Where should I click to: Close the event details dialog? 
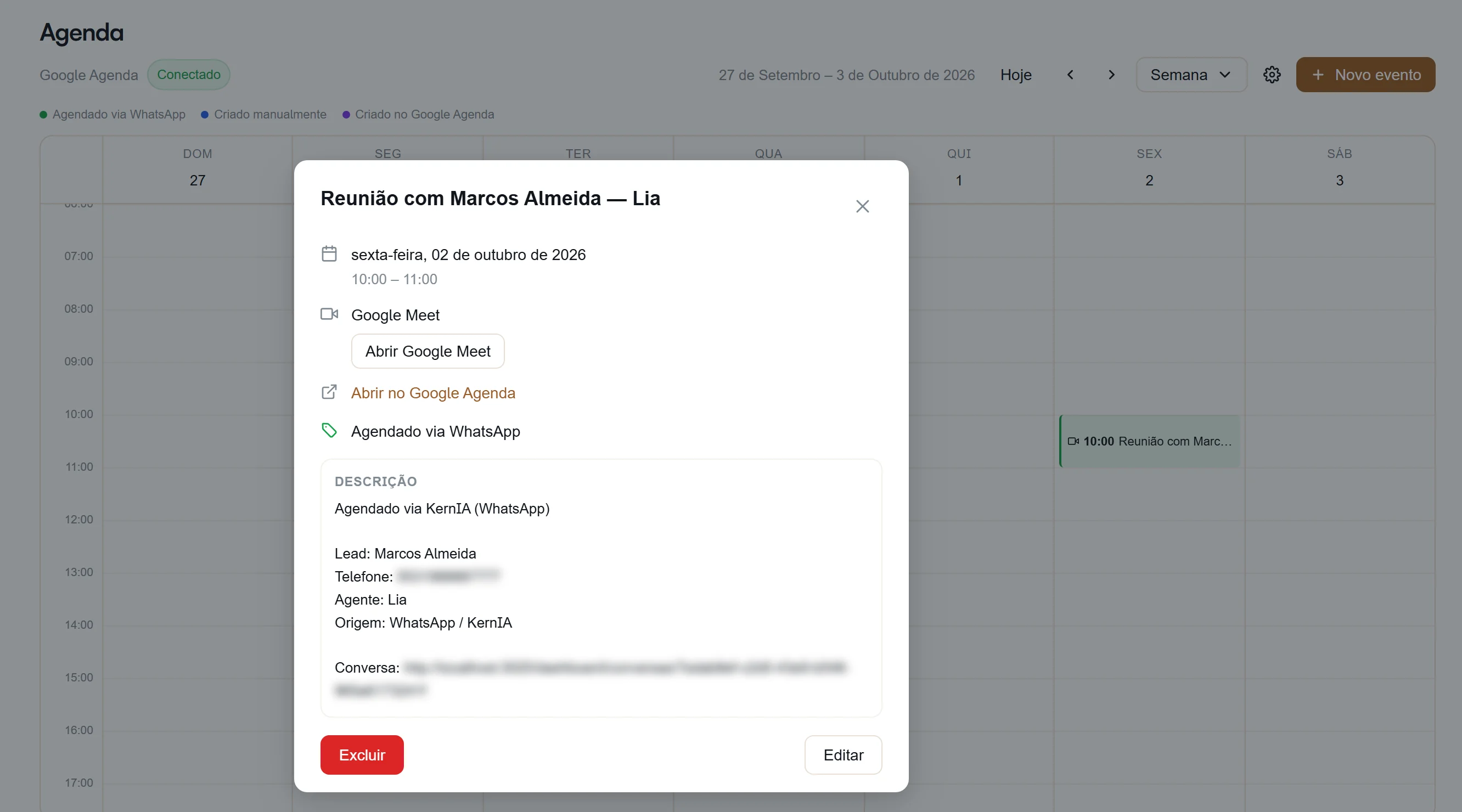pos(862,206)
